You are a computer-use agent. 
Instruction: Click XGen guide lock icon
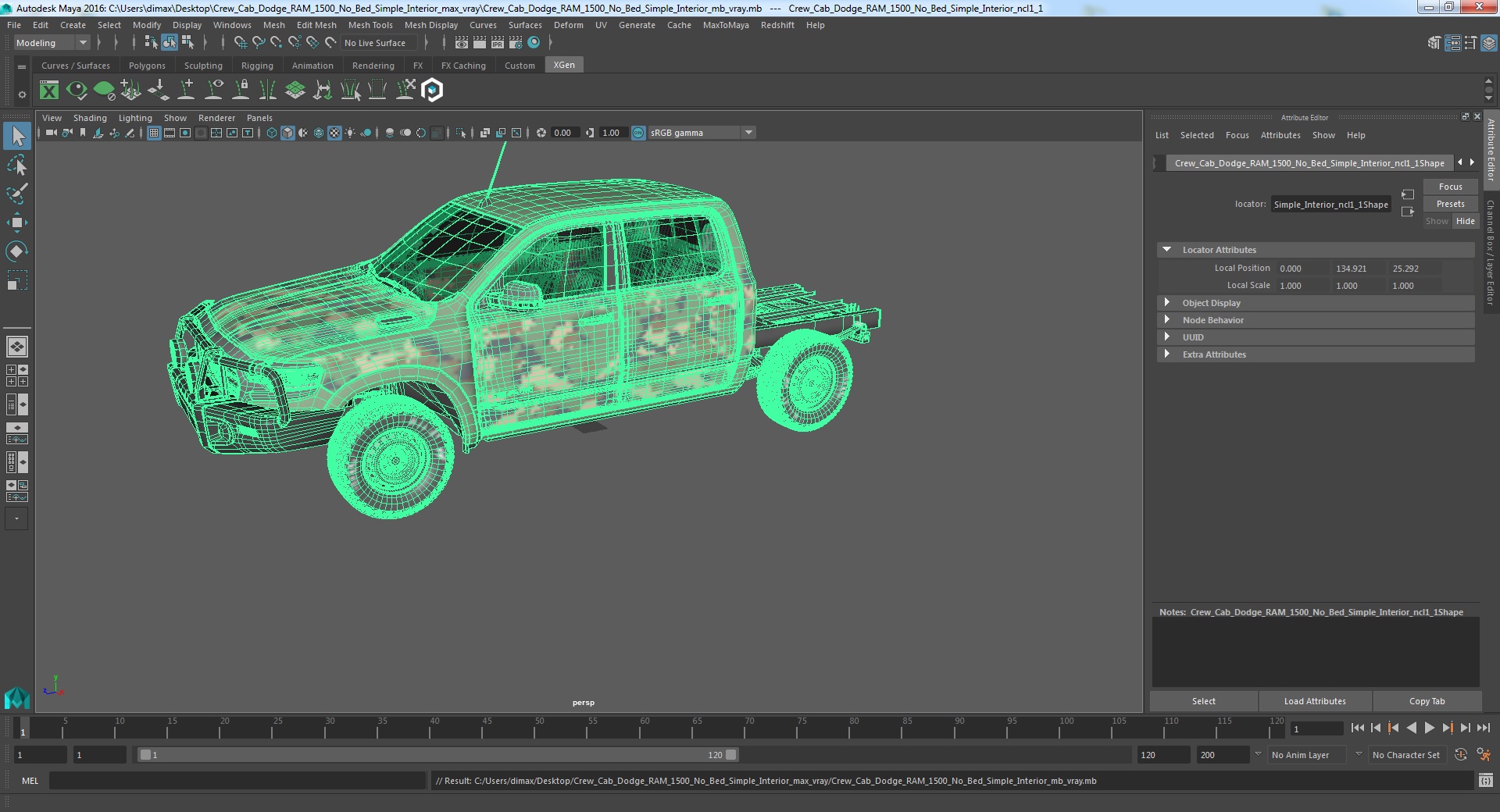(241, 91)
